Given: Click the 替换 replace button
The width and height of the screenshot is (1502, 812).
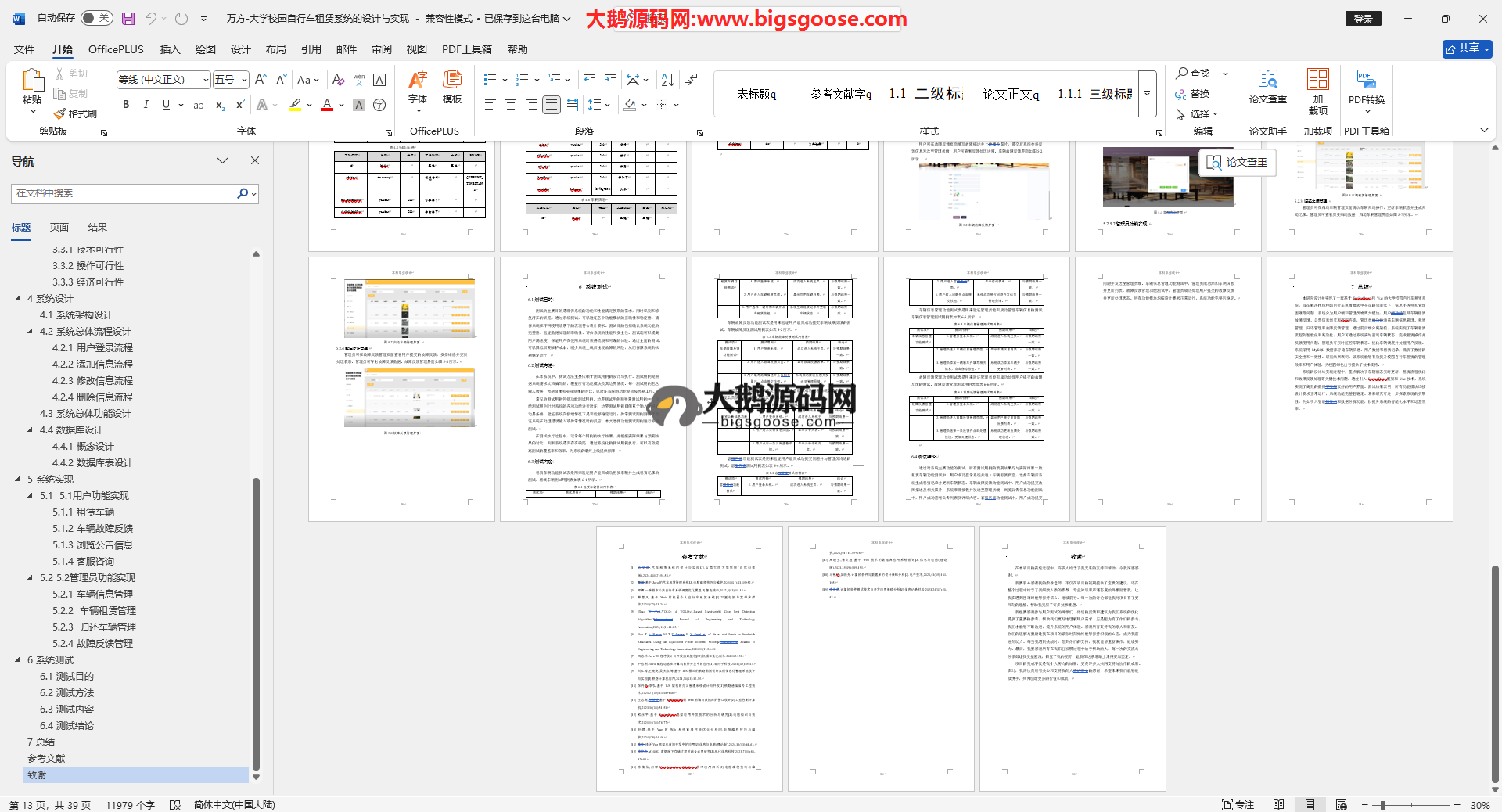Looking at the screenshot, I should (1192, 94).
